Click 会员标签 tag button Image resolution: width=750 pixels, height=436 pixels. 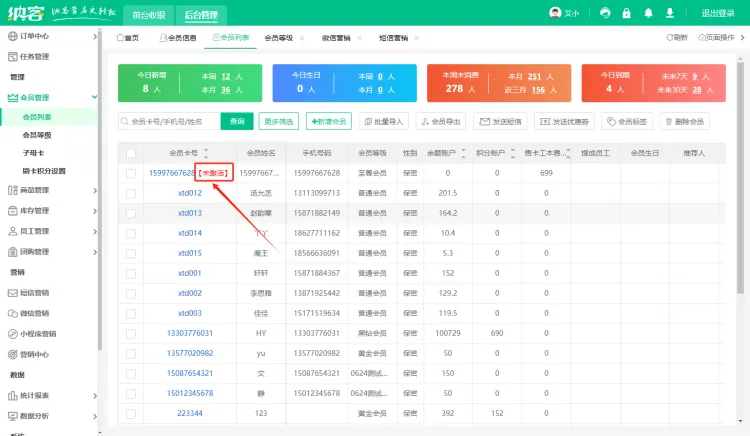tap(627, 121)
